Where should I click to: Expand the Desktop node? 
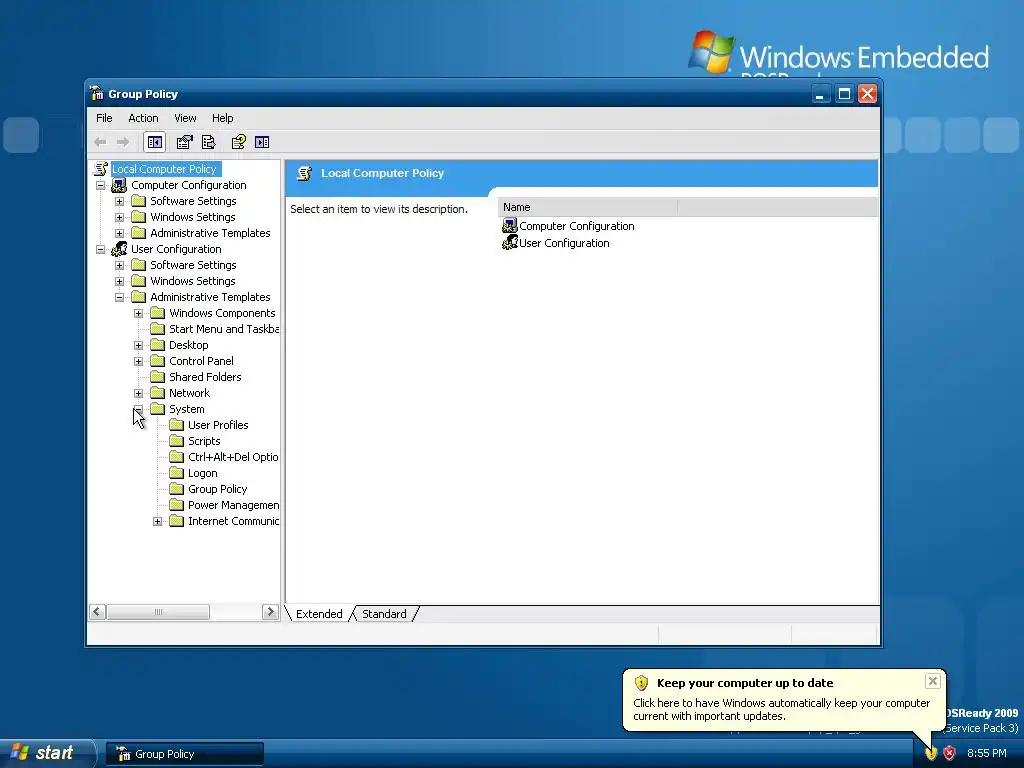pyautogui.click(x=138, y=345)
